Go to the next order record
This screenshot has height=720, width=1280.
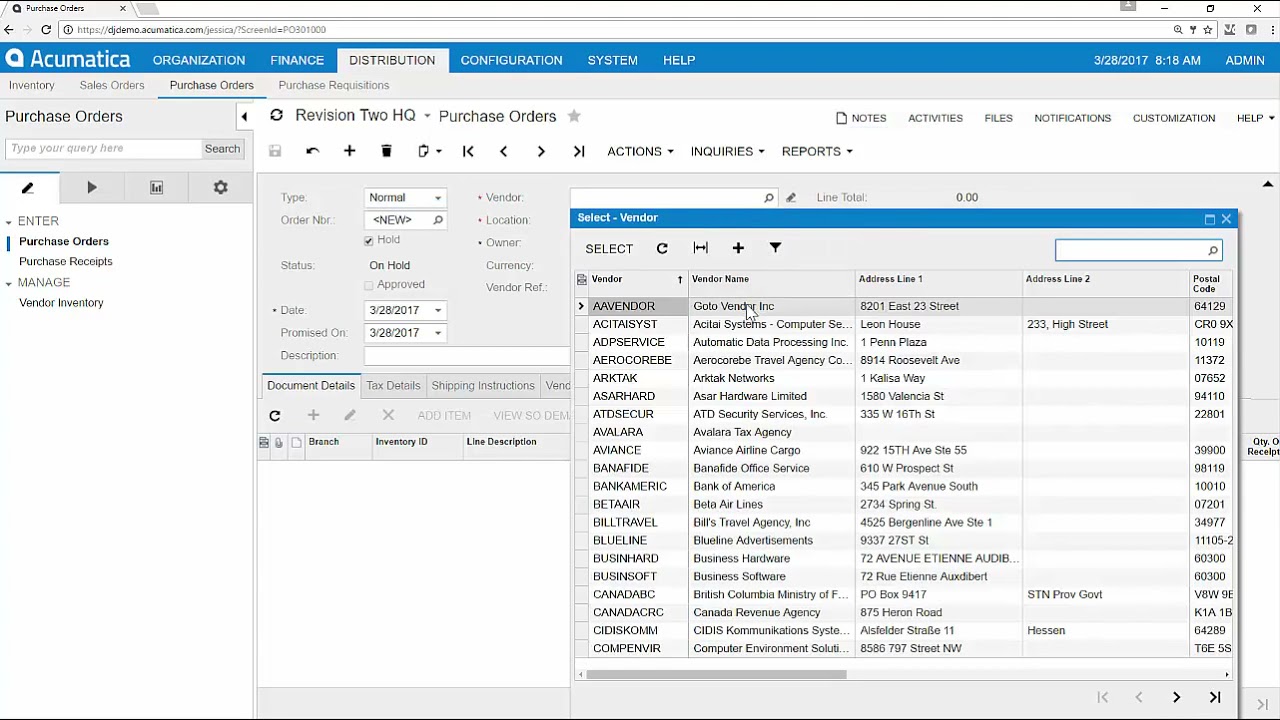coord(541,151)
